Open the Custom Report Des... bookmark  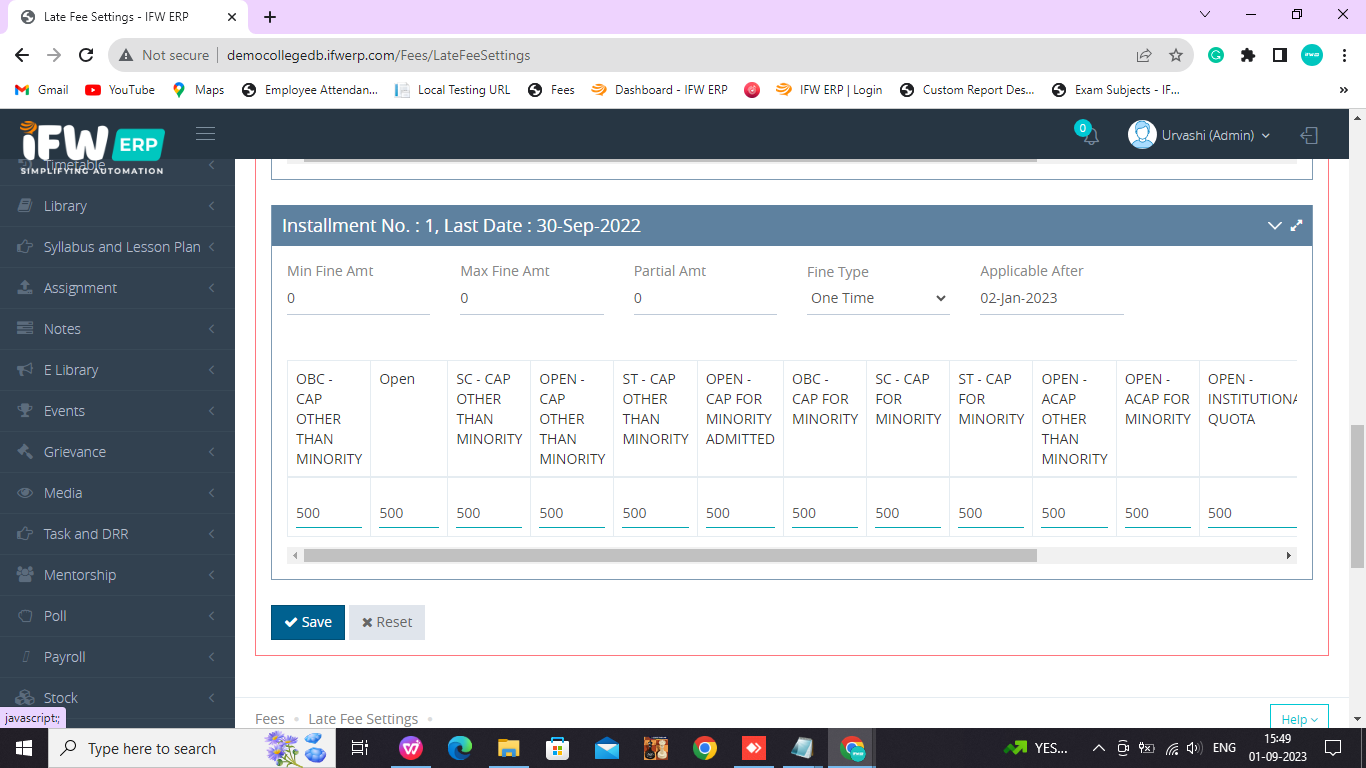click(967, 90)
